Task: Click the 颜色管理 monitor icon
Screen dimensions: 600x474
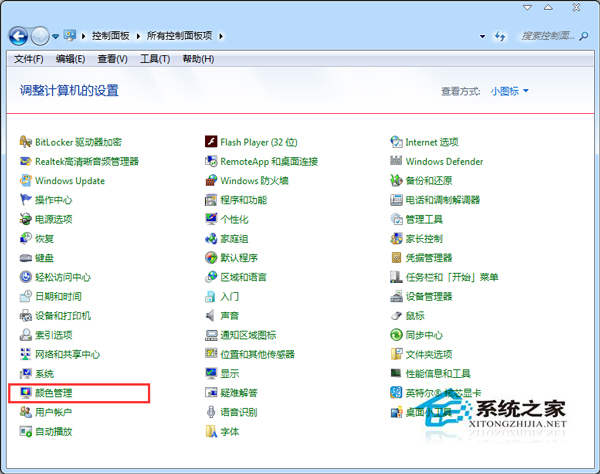Action: click(x=26, y=393)
